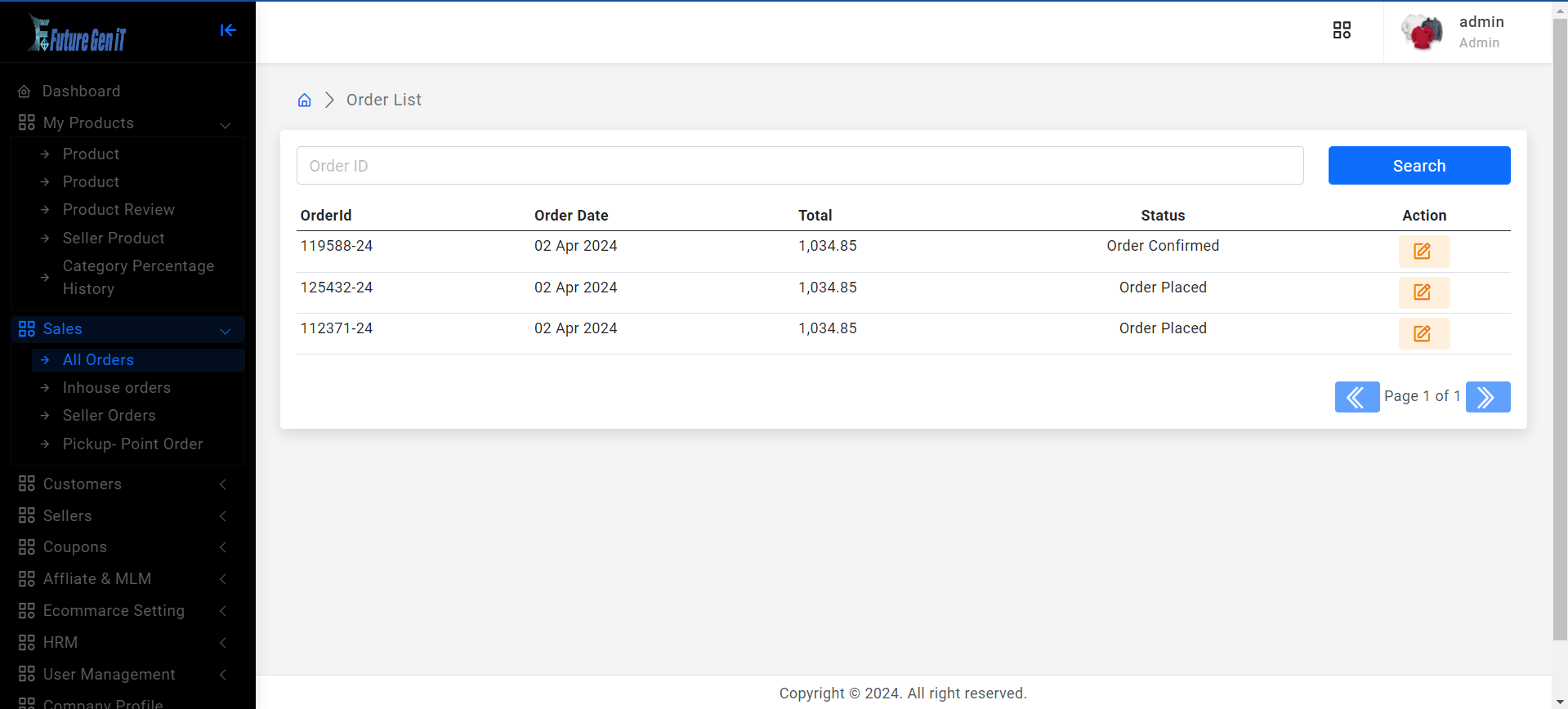Select Pickup- Point Order item
Screen dimensions: 1568x709
133,444
